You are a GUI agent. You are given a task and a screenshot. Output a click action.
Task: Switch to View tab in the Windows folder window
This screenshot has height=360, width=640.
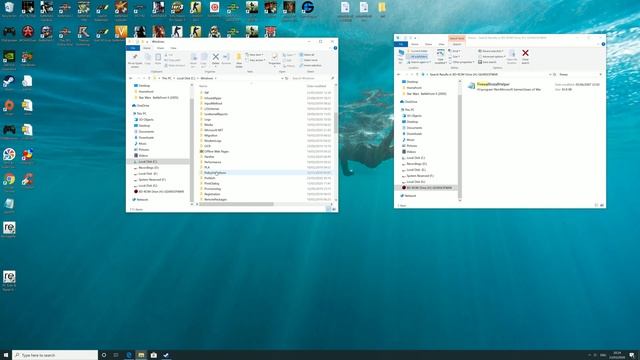coord(173,48)
